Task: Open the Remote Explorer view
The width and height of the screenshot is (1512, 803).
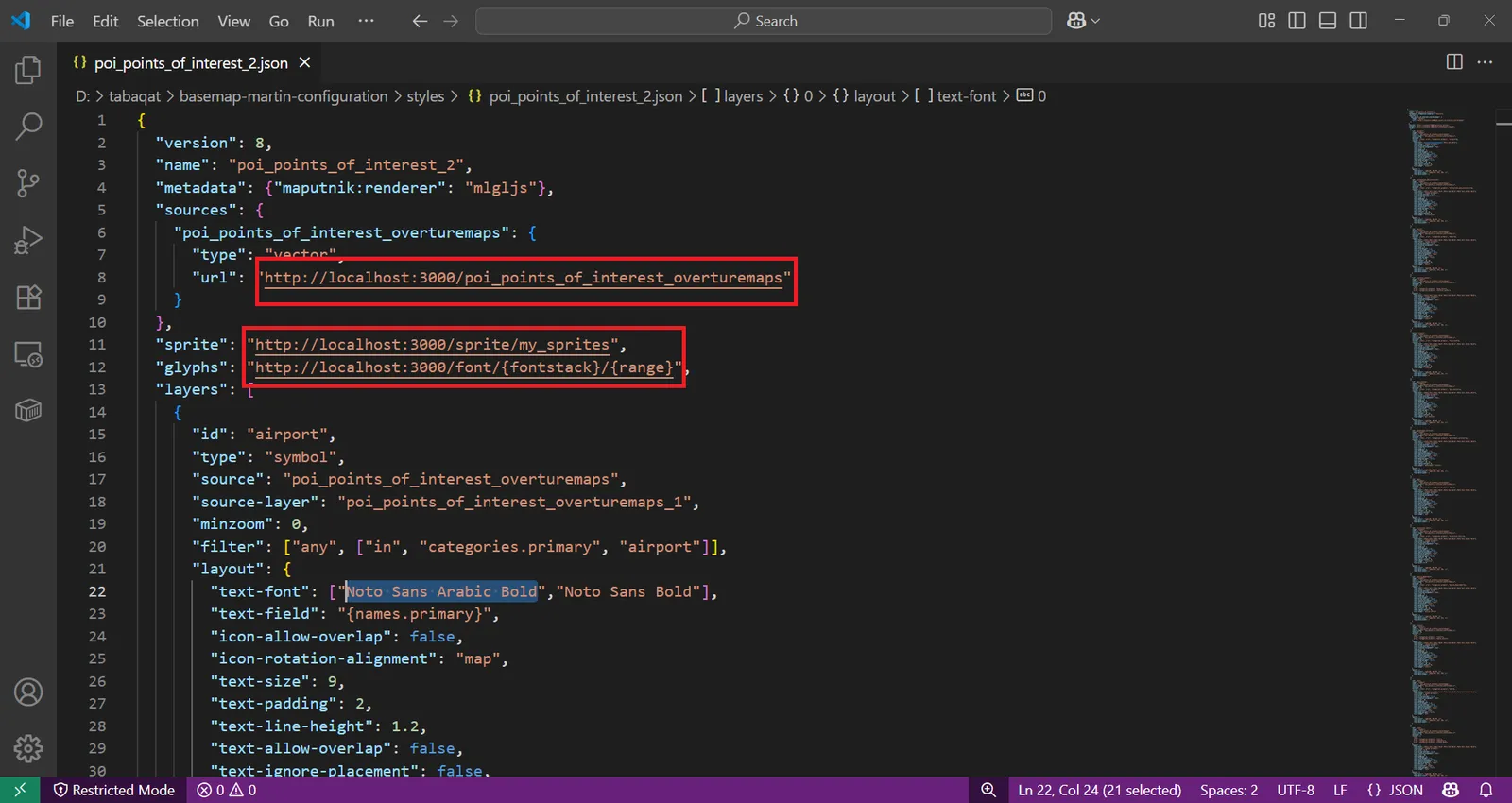Action: pyautogui.click(x=28, y=354)
